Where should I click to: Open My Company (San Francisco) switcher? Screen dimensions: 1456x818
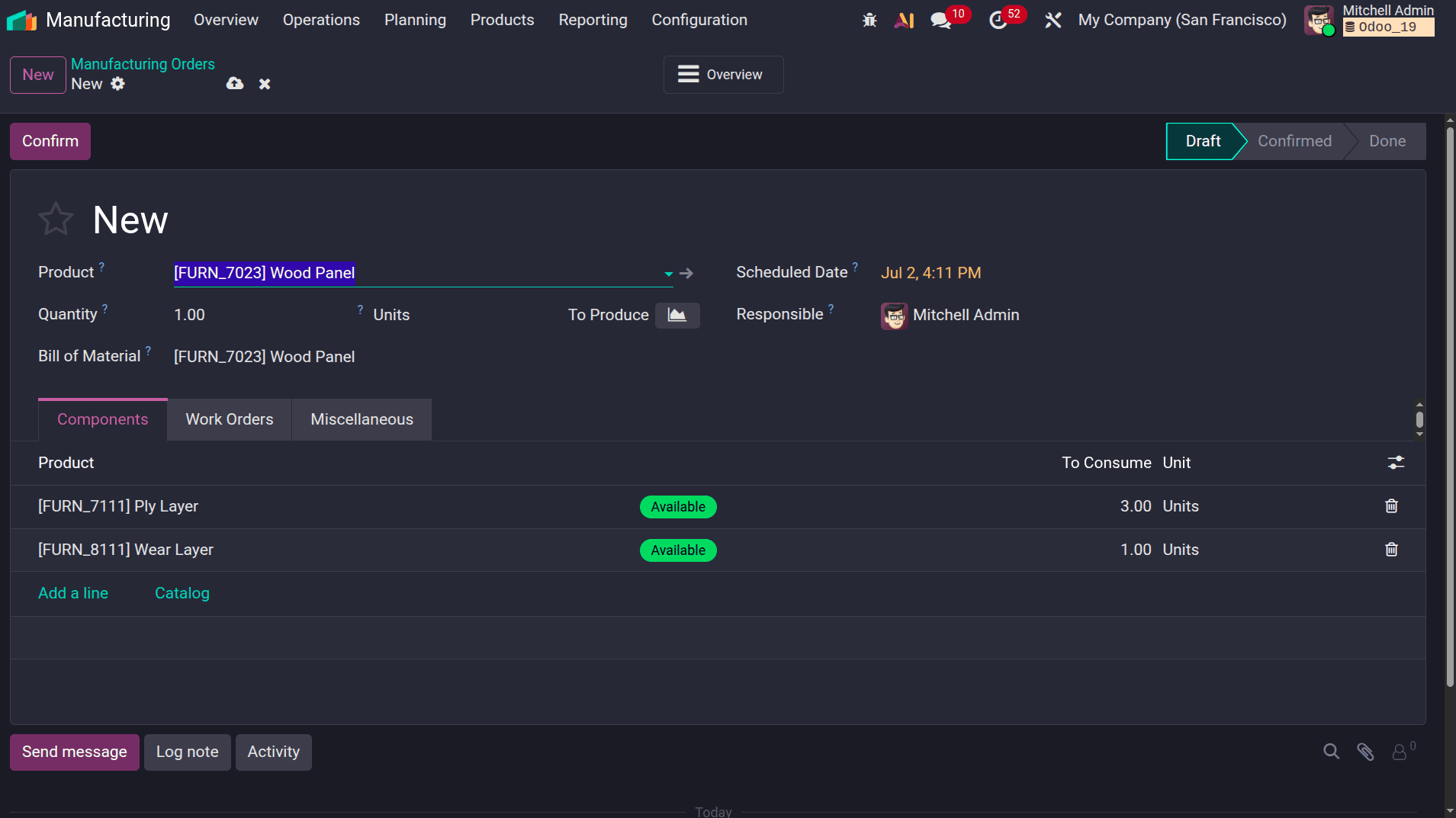coord(1181,20)
